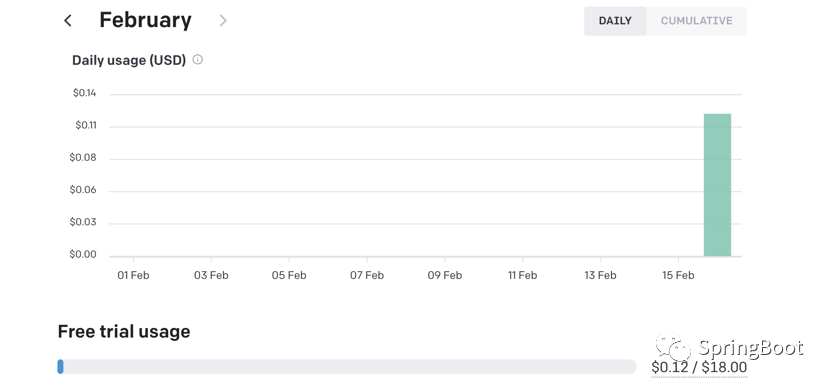Click the February month heading
Screen dimensions: 830x386
point(146,20)
